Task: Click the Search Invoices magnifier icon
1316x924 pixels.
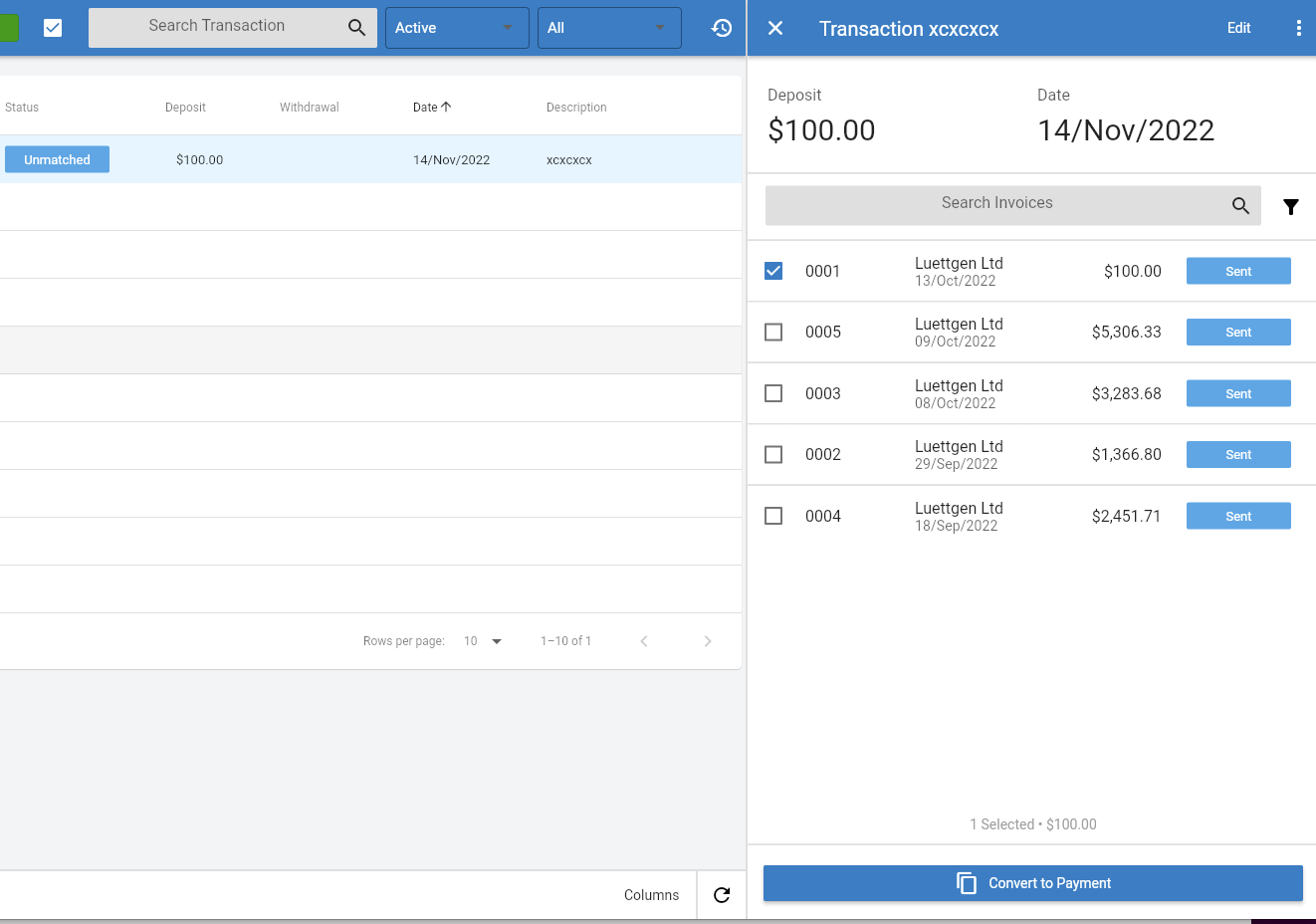Action: (x=1240, y=205)
